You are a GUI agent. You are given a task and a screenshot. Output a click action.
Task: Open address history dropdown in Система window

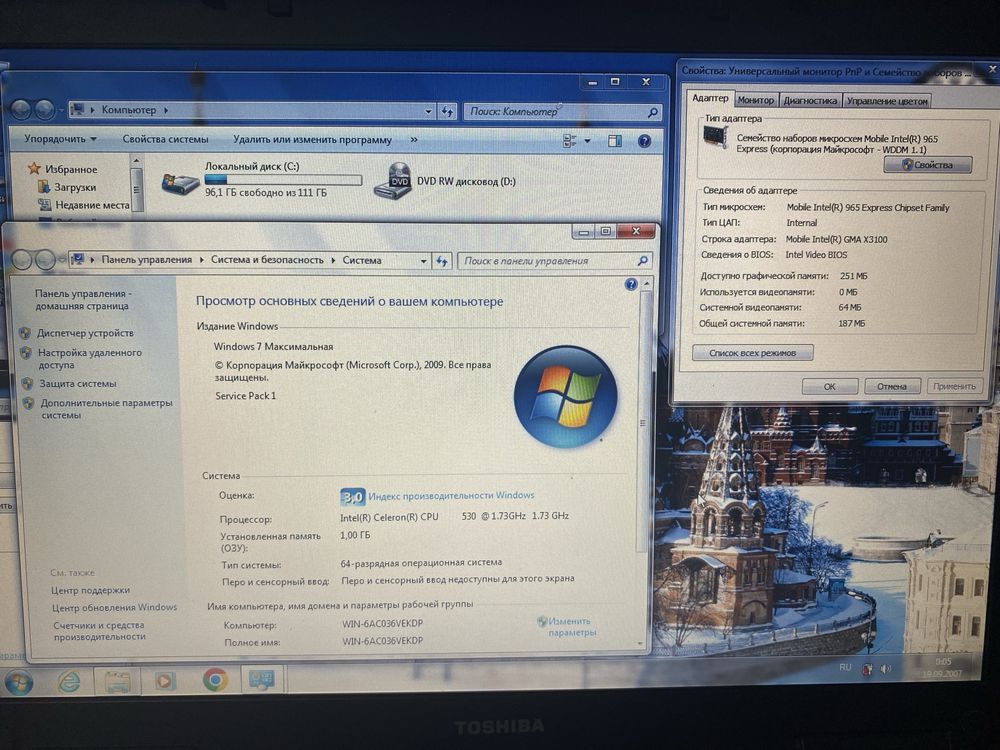[x=423, y=261]
